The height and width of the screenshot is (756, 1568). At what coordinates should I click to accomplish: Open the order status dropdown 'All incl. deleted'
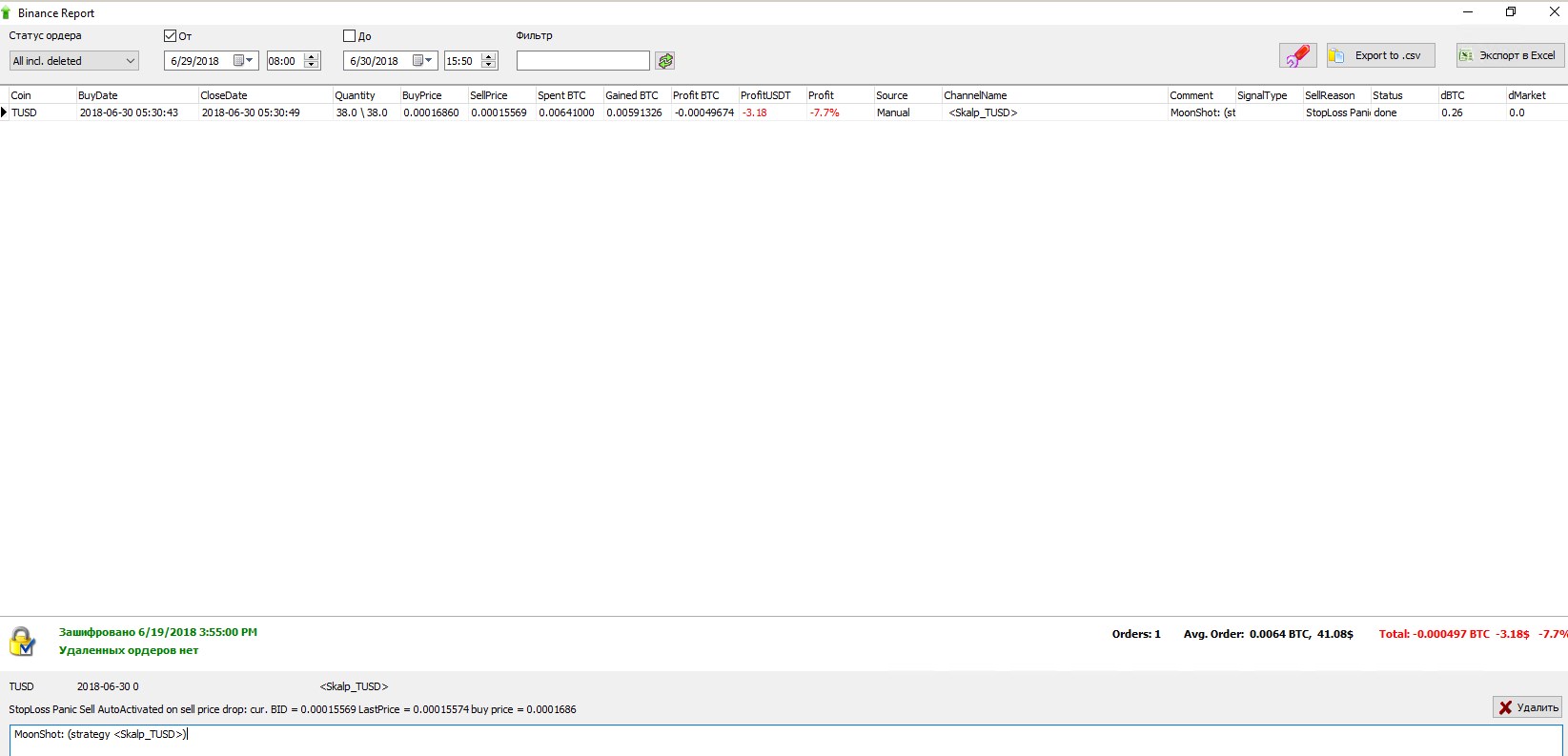pyautogui.click(x=74, y=61)
